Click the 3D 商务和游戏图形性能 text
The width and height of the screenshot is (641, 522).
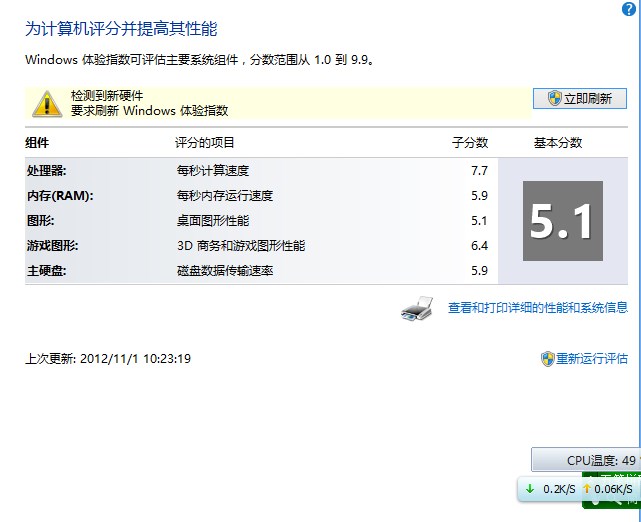[241, 246]
